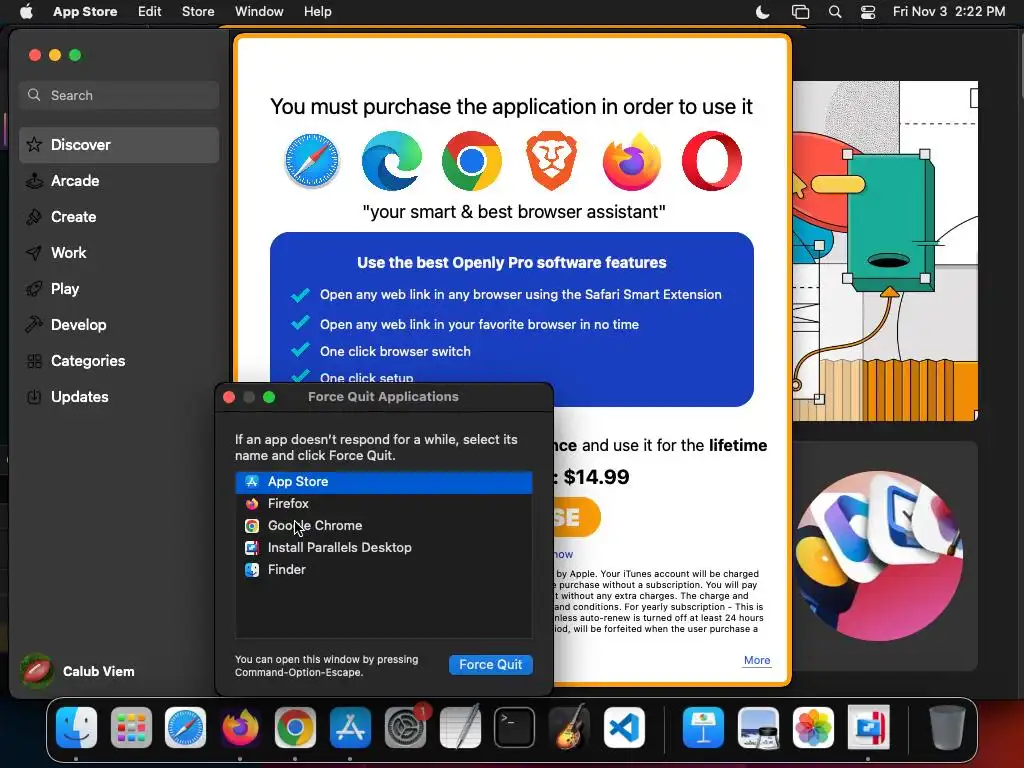1024x768 pixels.
Task: Select App Store in Force Quit list
Action: pos(384,482)
